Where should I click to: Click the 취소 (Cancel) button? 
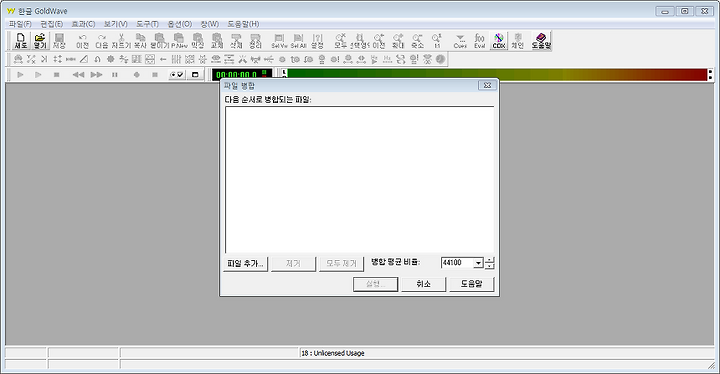click(x=423, y=284)
